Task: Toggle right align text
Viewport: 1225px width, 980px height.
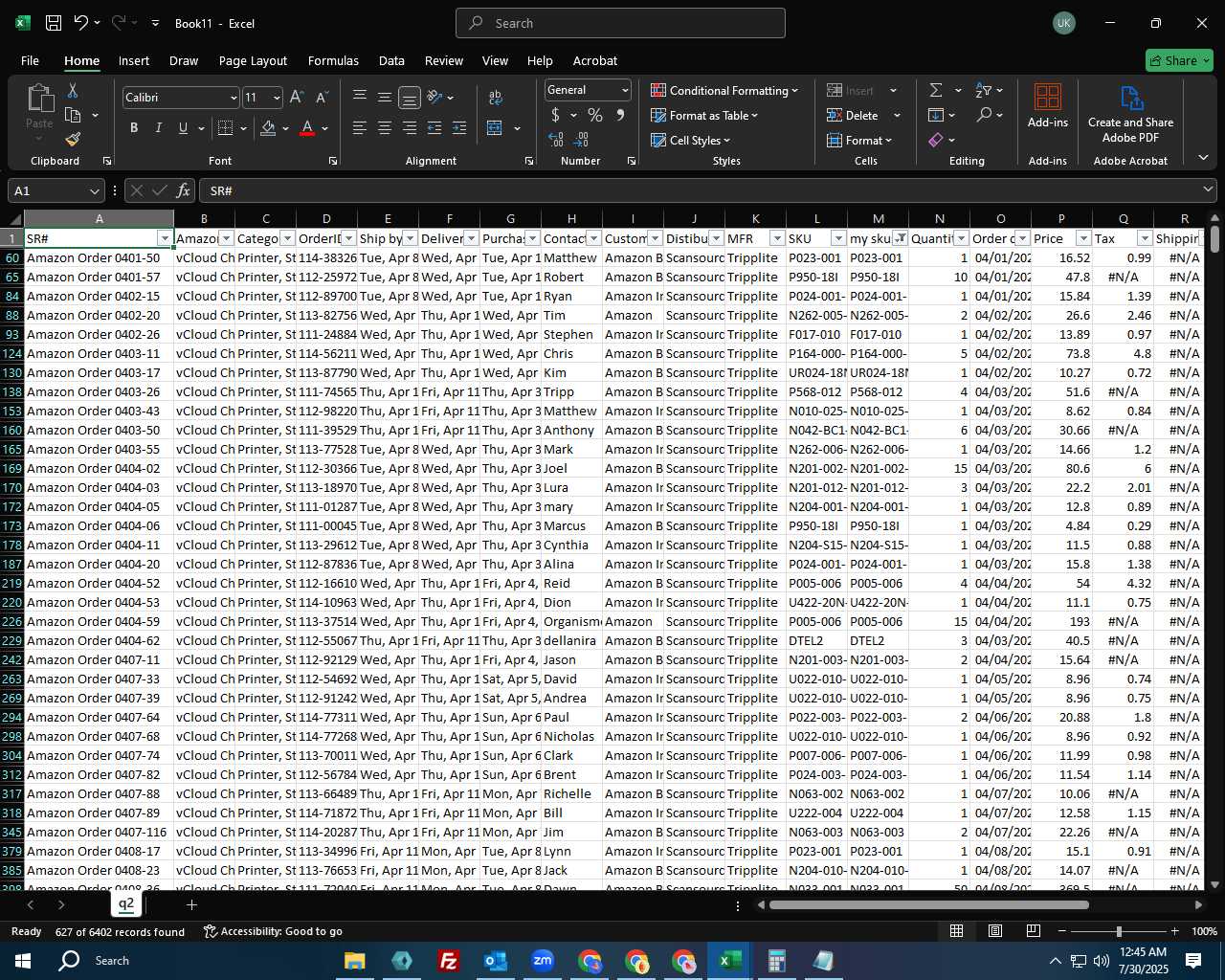Action: (x=409, y=128)
